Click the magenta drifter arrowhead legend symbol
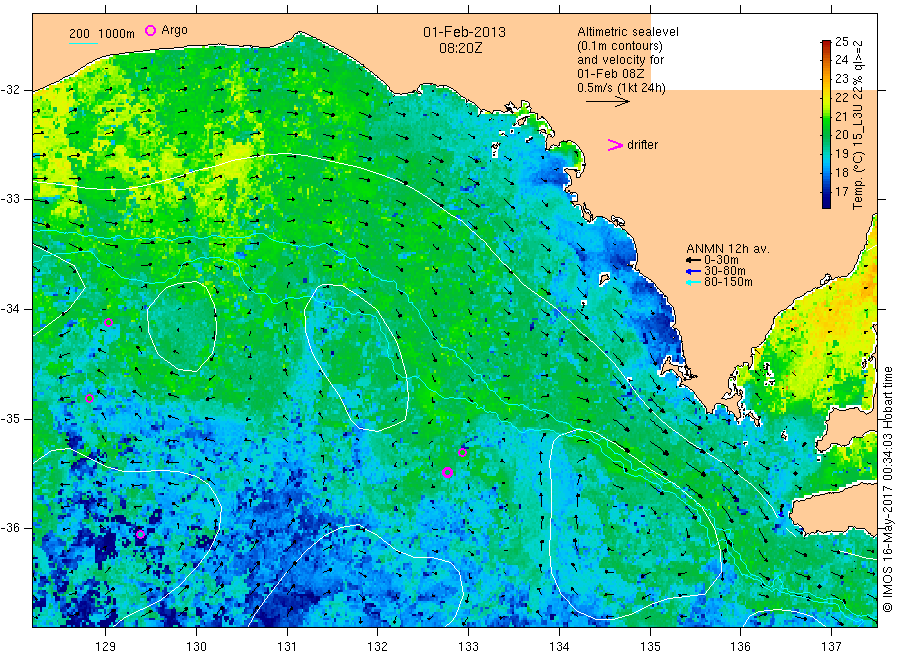 point(615,145)
